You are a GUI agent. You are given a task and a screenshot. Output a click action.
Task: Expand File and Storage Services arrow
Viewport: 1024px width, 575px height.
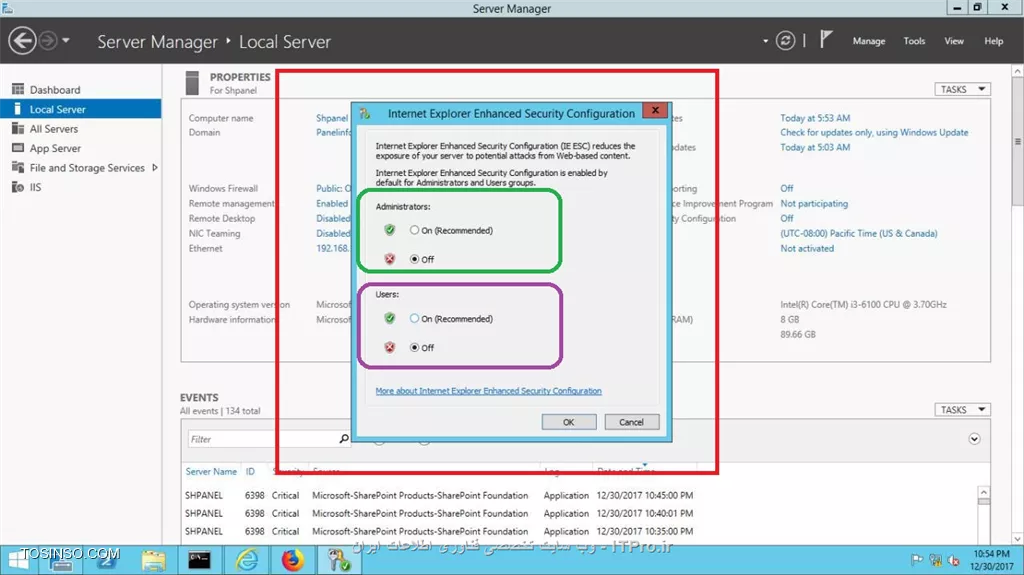(x=155, y=168)
